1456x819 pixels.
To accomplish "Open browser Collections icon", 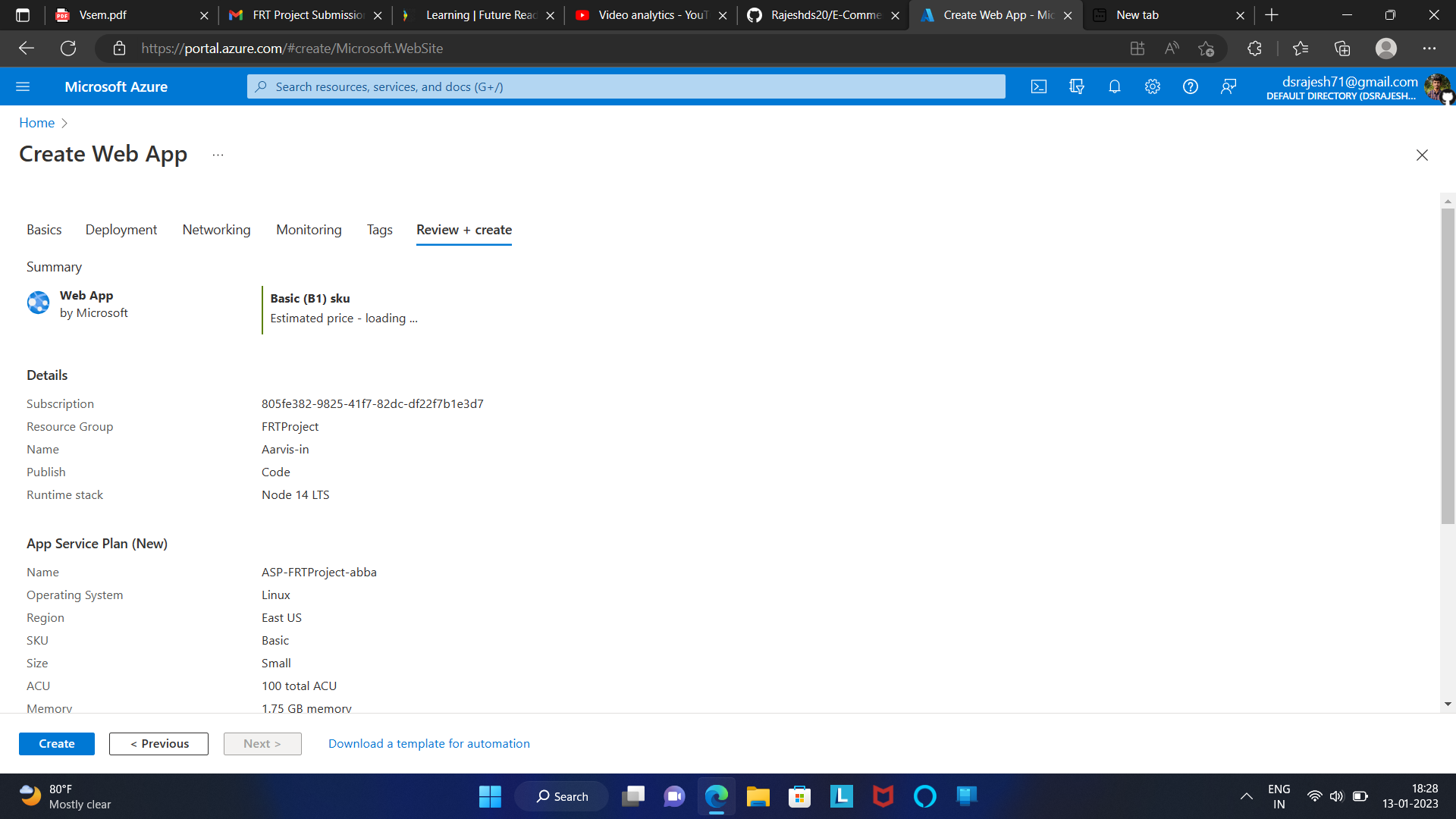I will click(x=1342, y=49).
